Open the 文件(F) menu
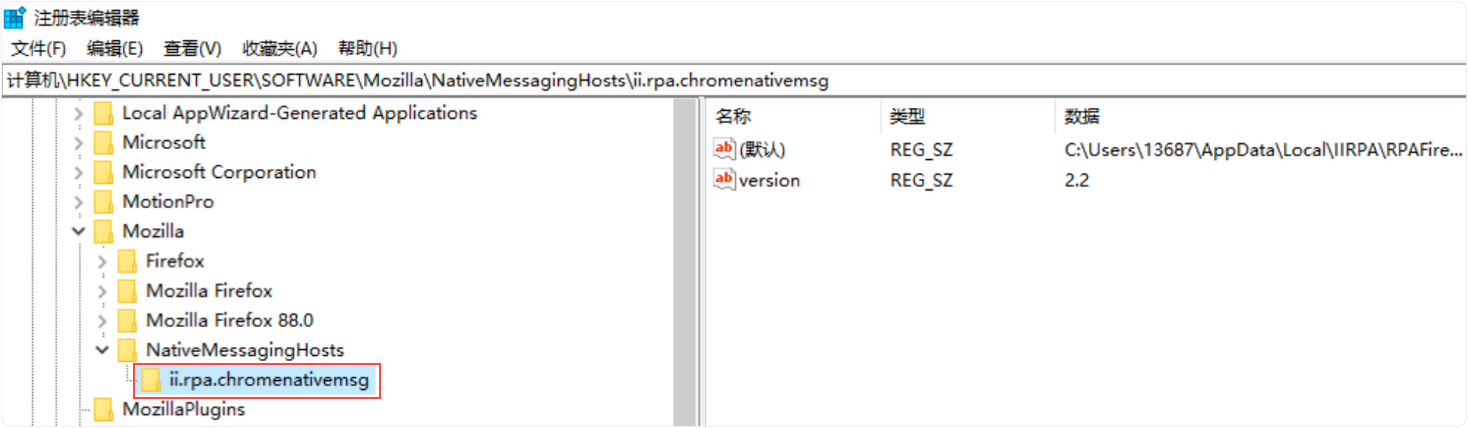The width and height of the screenshot is (1468, 428). coord(38,48)
